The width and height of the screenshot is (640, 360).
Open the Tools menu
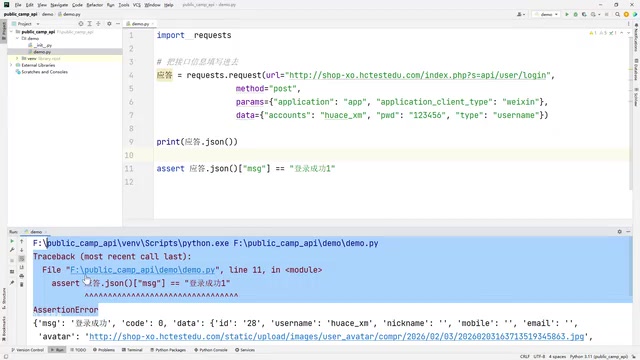[124, 5]
